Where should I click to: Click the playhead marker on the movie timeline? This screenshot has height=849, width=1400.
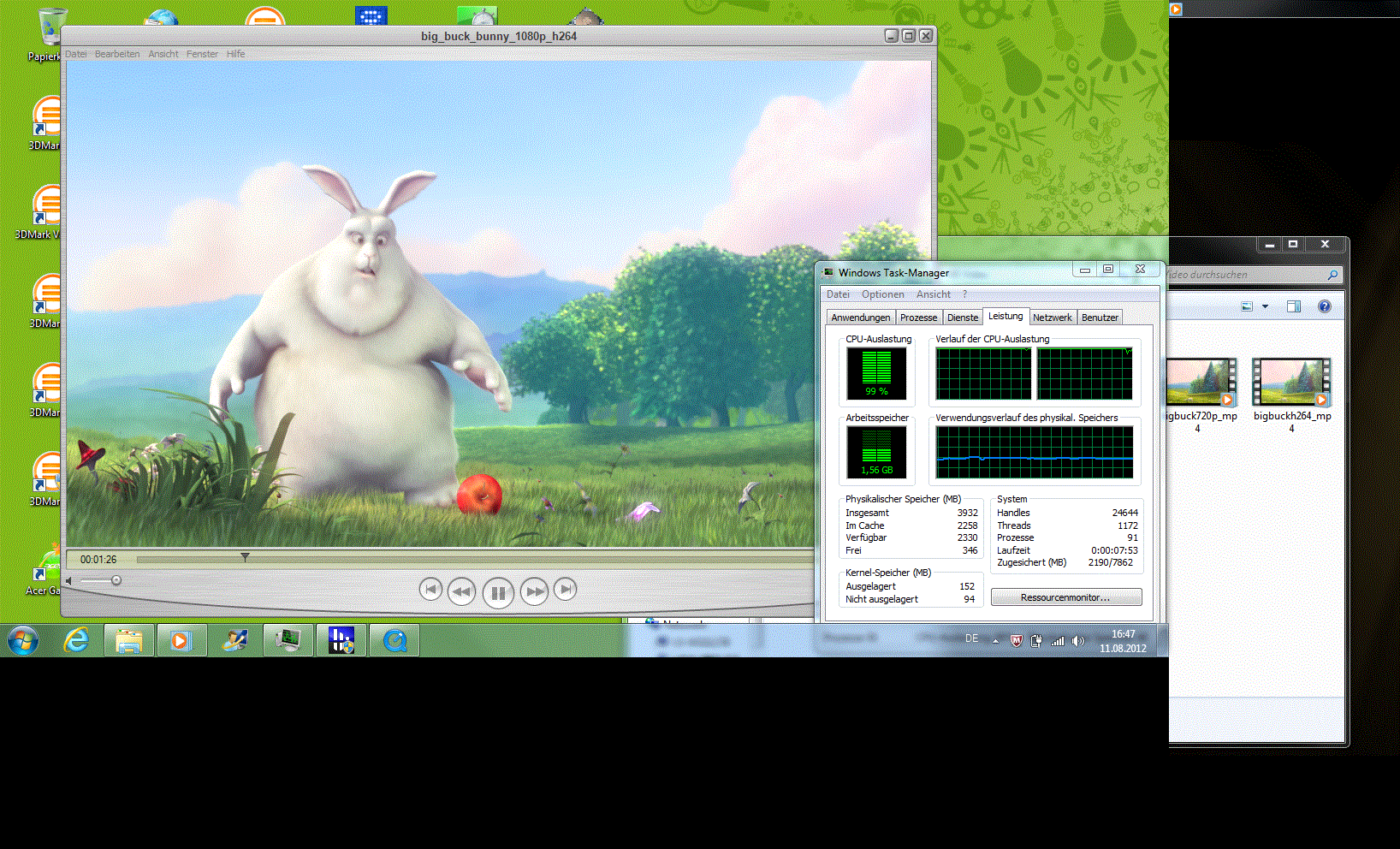coord(245,557)
